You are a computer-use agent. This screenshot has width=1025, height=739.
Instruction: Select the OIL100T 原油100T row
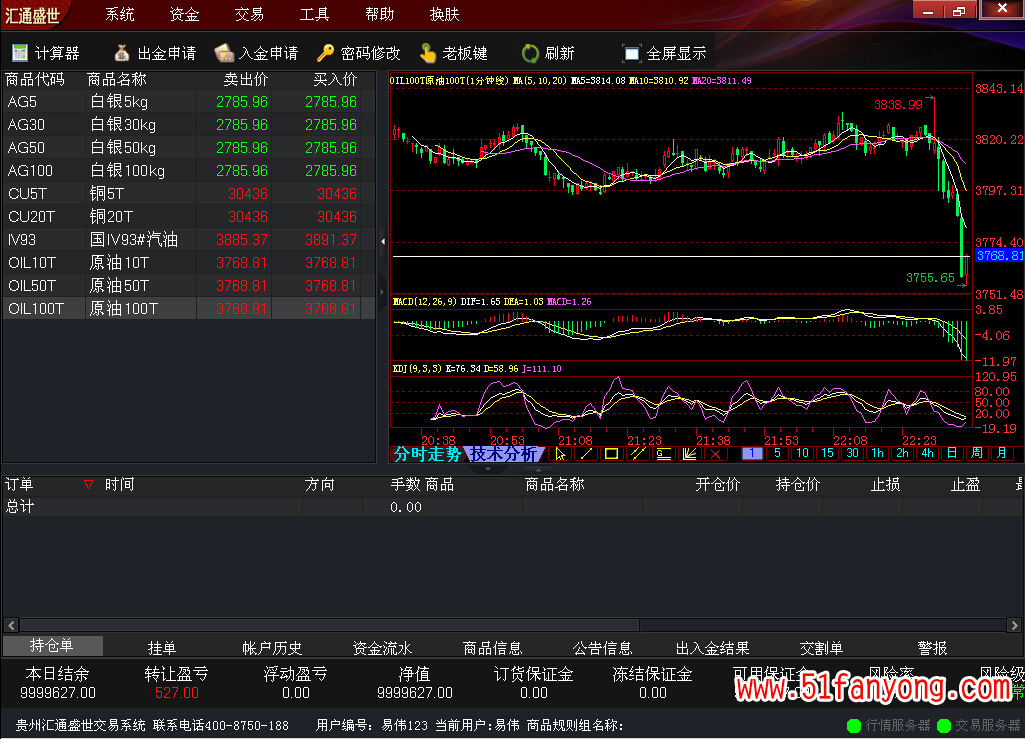coord(188,308)
